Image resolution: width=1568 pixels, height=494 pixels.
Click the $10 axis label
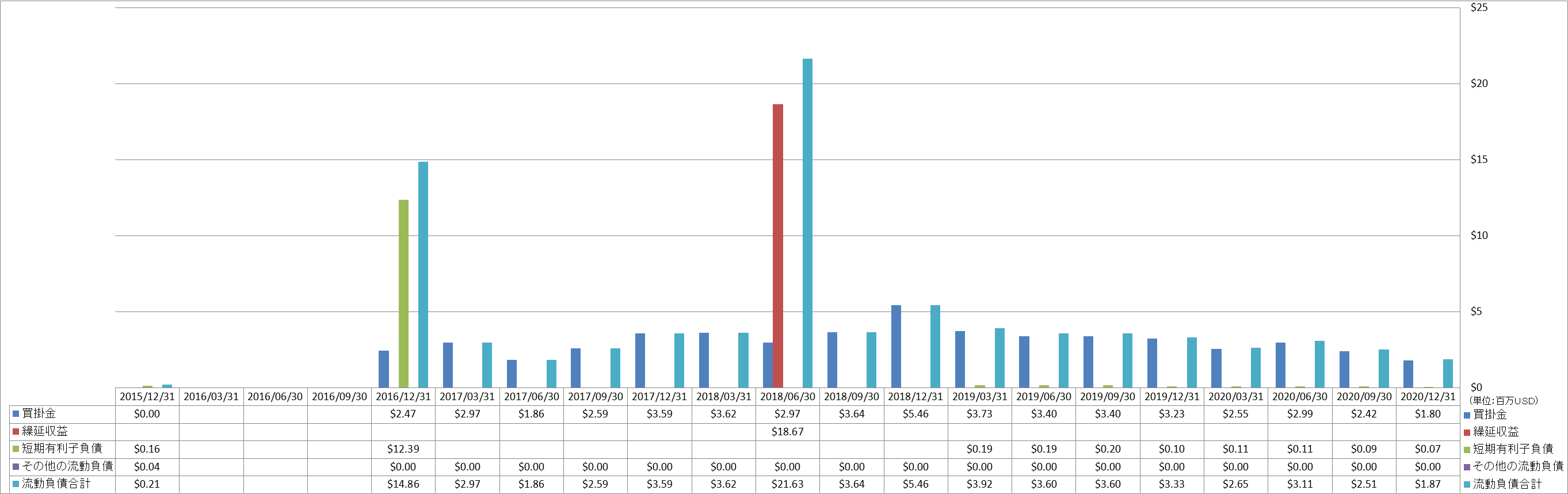coord(1478,235)
